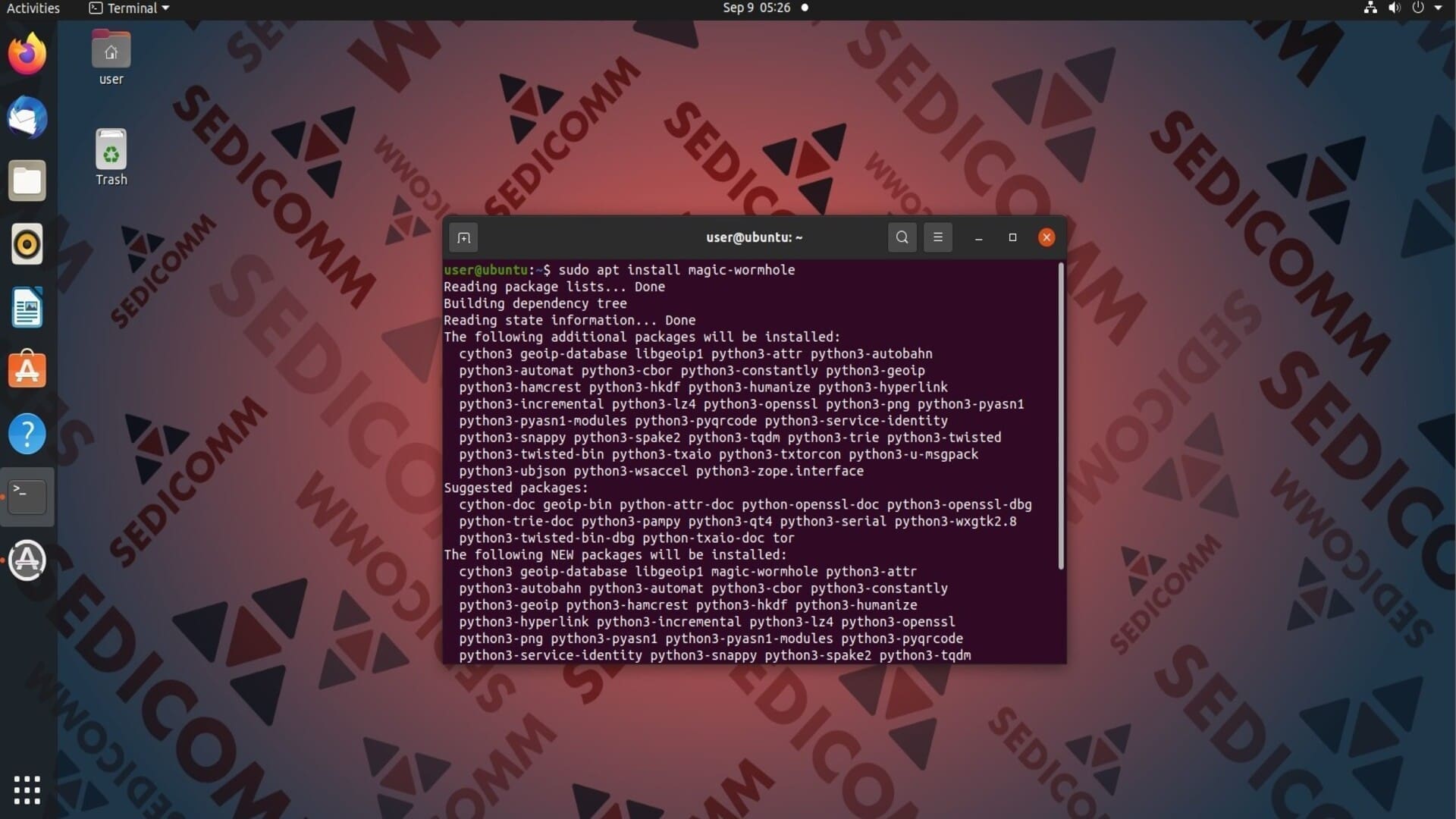Open the Terminal app menu in top bar
Screen dimensions: 1456x819
(x=129, y=8)
